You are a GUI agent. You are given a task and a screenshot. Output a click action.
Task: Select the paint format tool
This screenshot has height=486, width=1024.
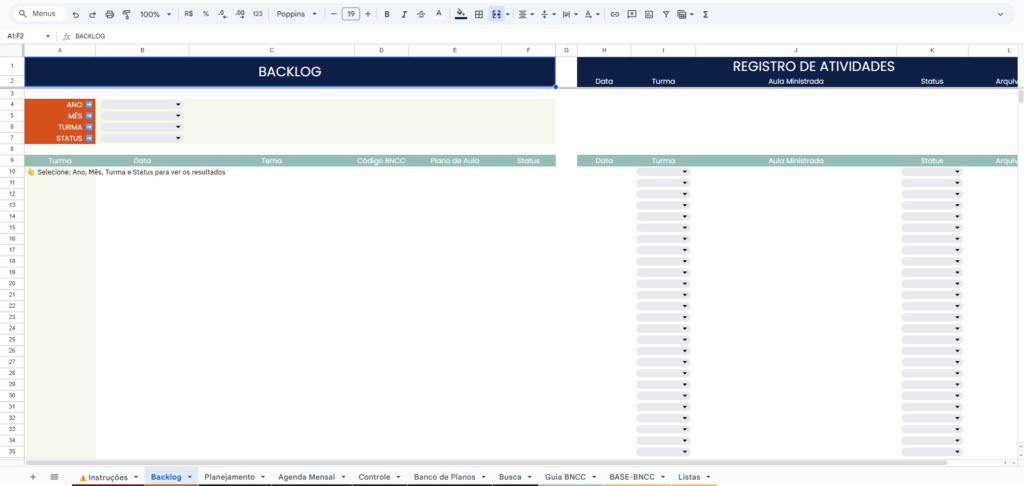(126, 15)
